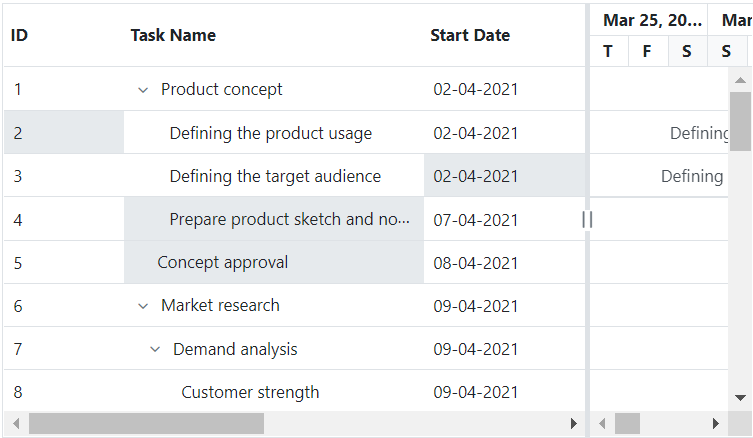Select the Mar 25 week timeline header
Image resolution: width=753 pixels, height=438 pixels.
click(651, 20)
